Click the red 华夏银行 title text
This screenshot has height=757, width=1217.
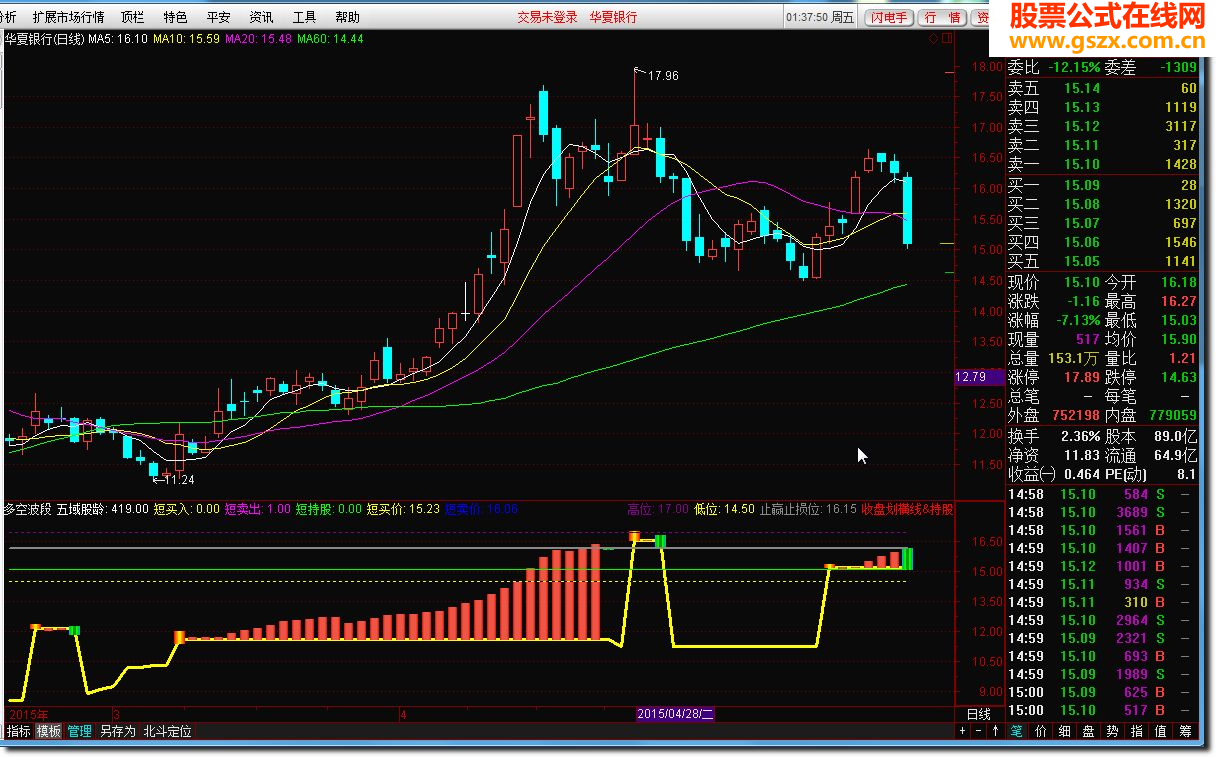[612, 17]
